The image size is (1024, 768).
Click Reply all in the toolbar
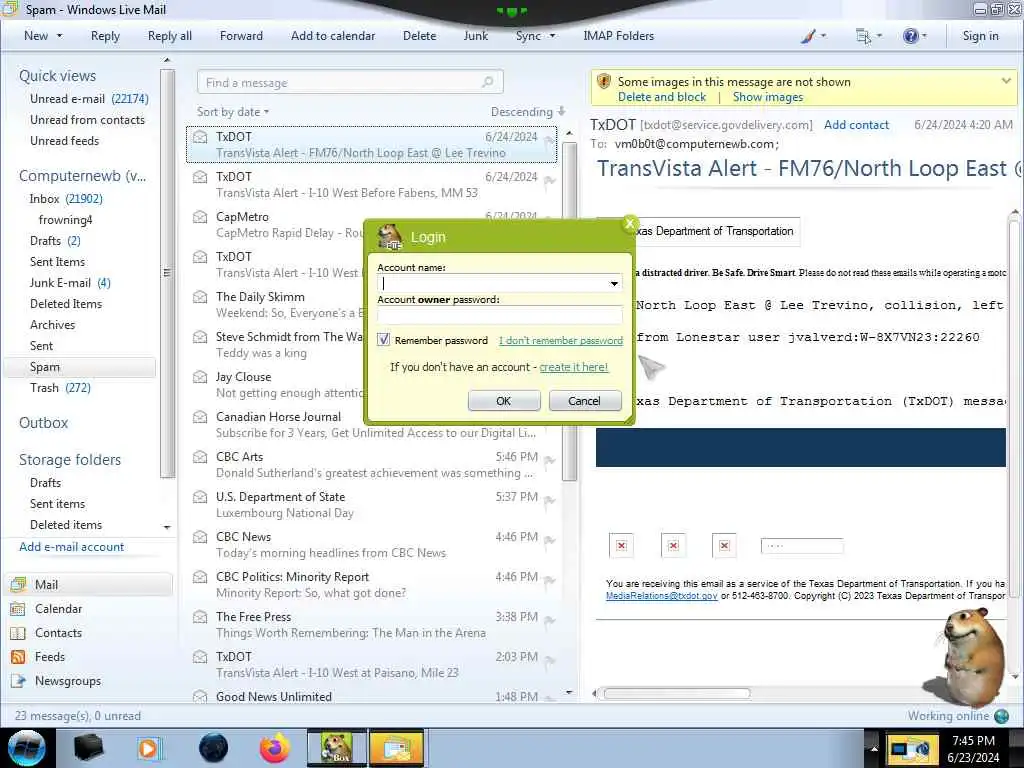[170, 36]
